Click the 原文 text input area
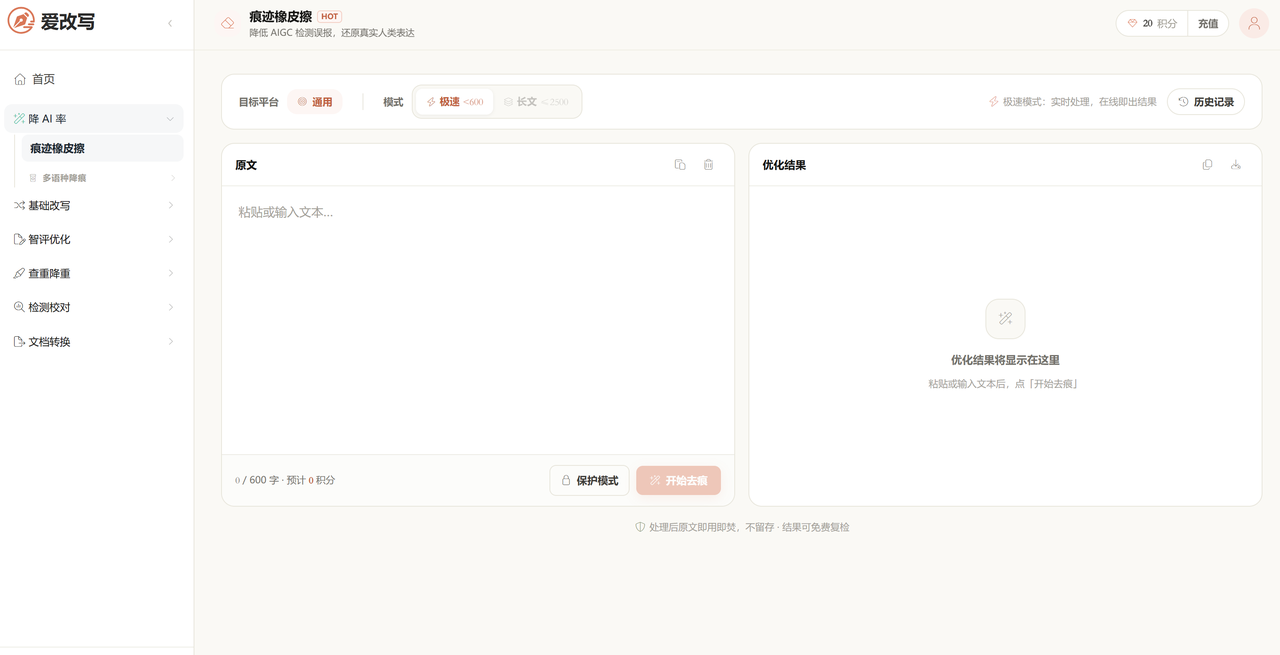 [478, 320]
